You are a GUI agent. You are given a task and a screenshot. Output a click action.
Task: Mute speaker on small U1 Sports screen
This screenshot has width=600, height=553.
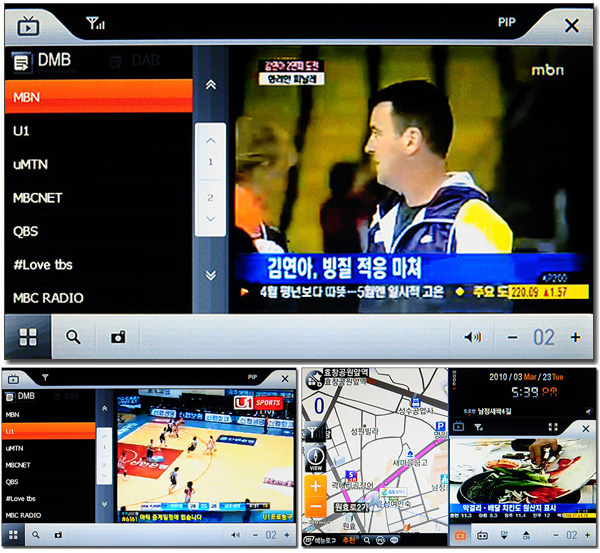[x=236, y=535]
